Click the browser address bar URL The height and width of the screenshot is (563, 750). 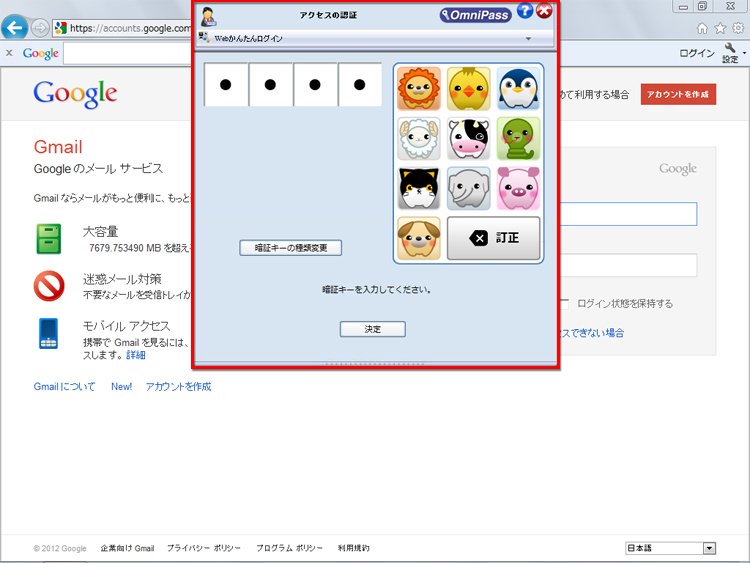click(x=130, y=28)
